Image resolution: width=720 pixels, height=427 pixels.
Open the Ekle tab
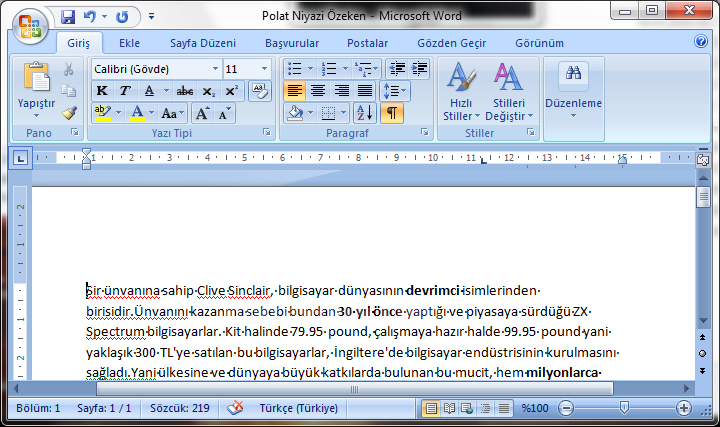(129, 43)
